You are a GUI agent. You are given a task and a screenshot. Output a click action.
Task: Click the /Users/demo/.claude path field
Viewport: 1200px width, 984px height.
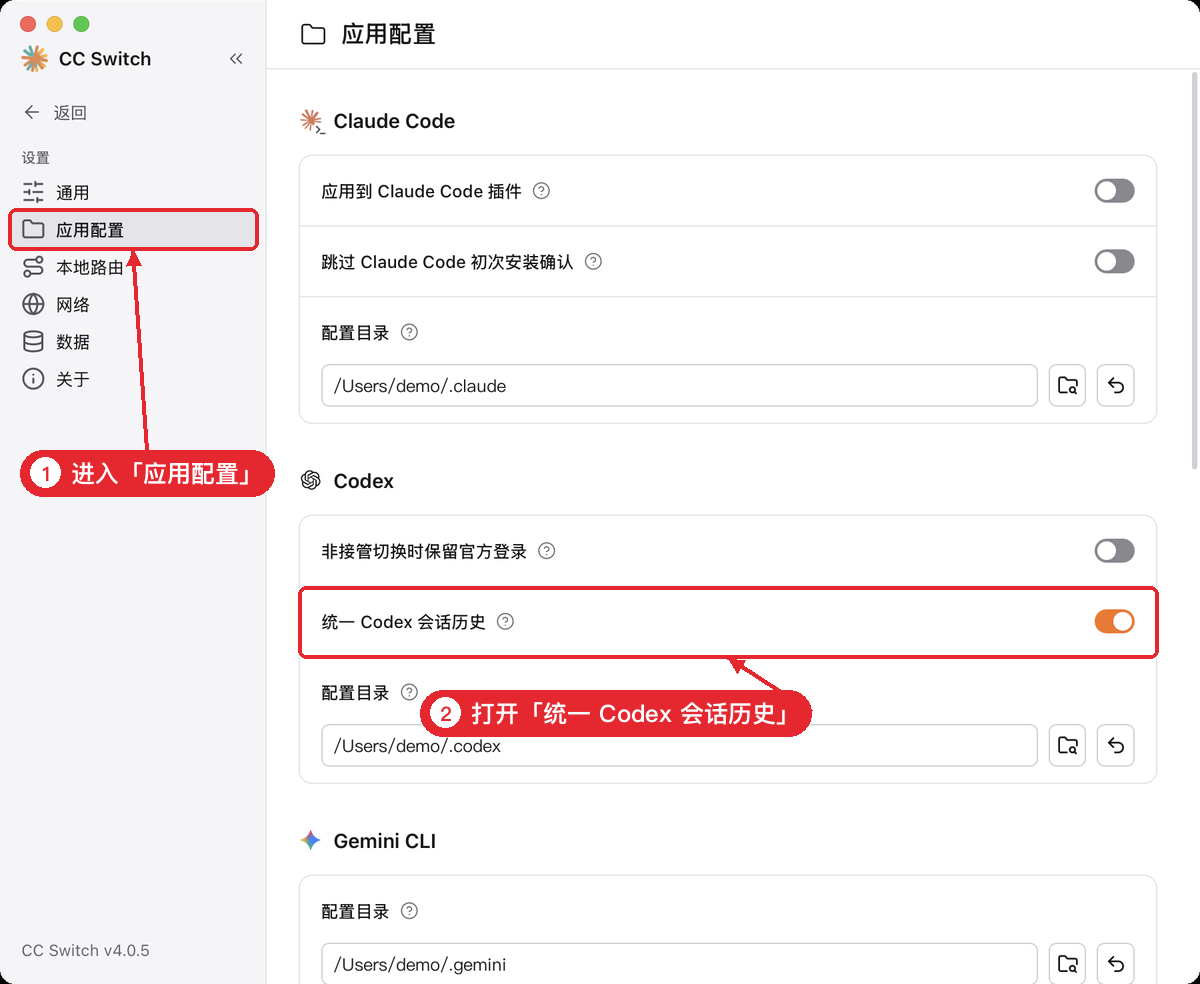pyautogui.click(x=679, y=386)
